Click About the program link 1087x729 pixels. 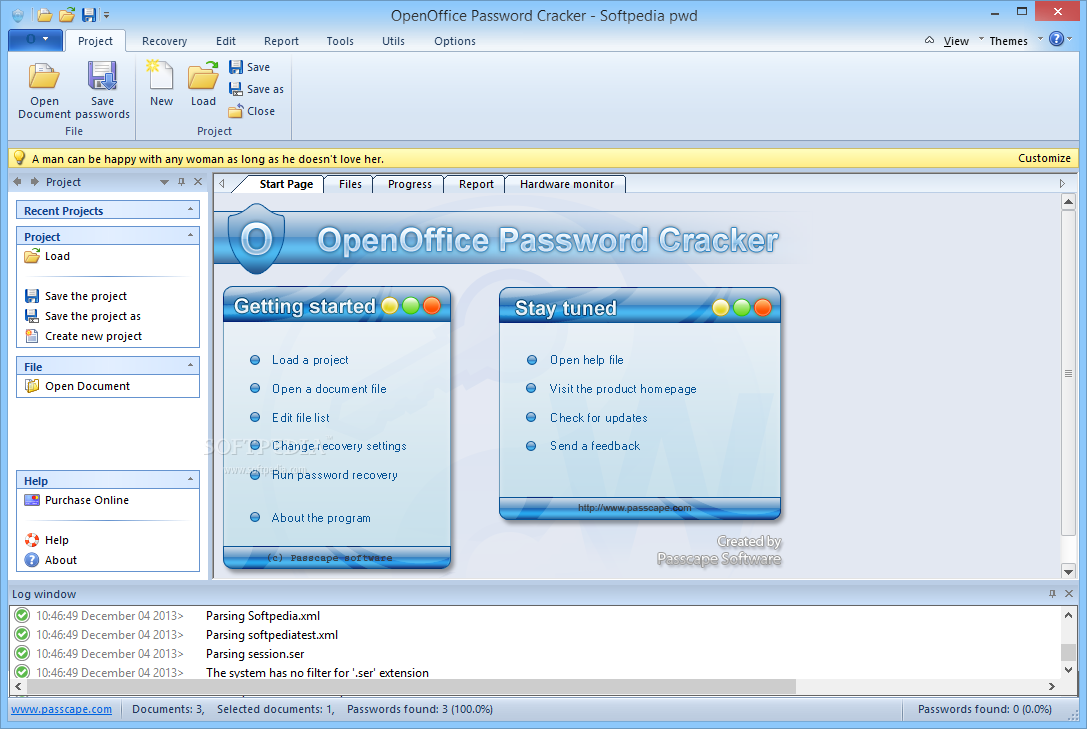tap(321, 518)
